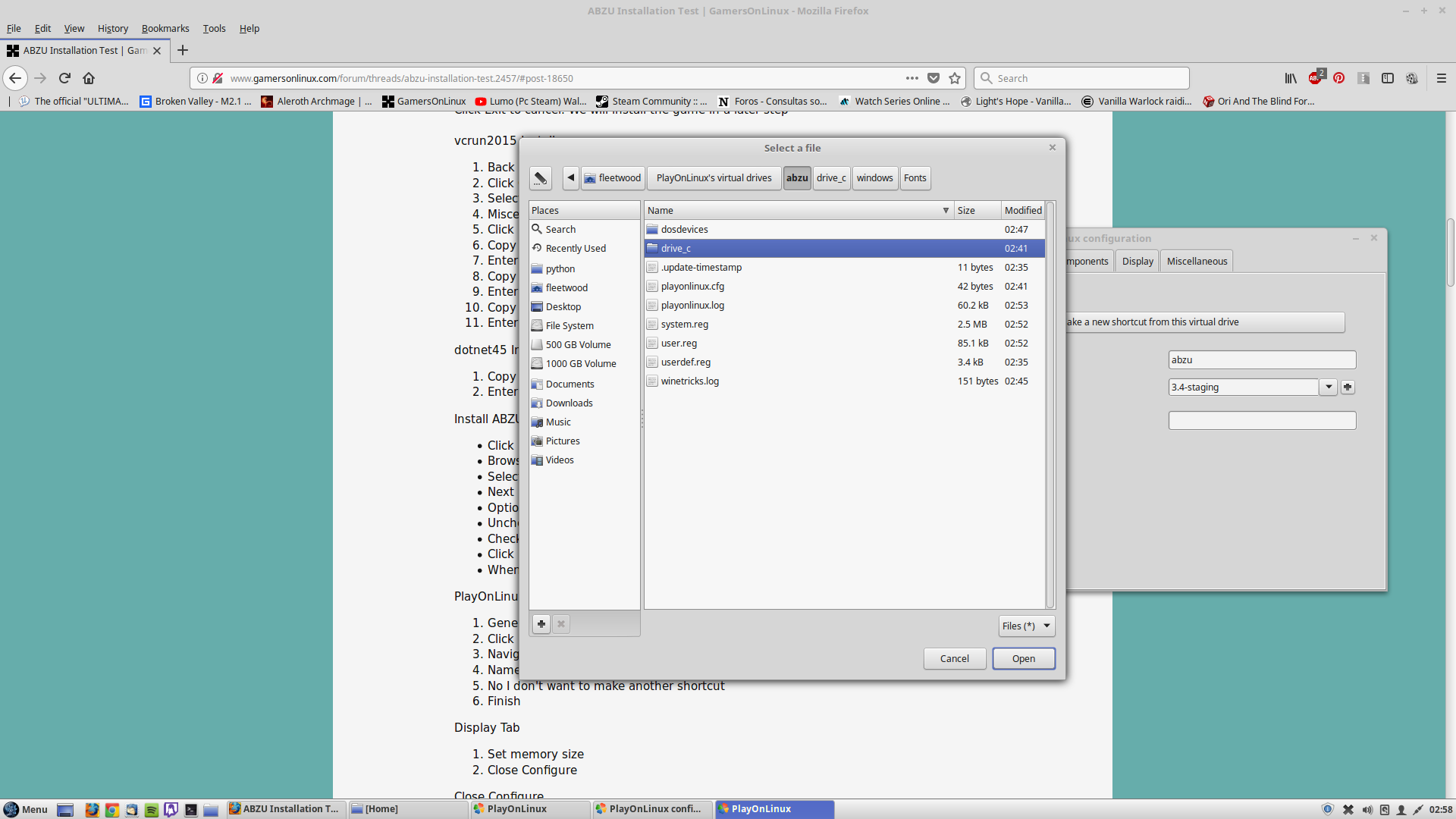1456x819 pixels.
Task: Go to fleetwood in the path bar
Action: point(613,178)
